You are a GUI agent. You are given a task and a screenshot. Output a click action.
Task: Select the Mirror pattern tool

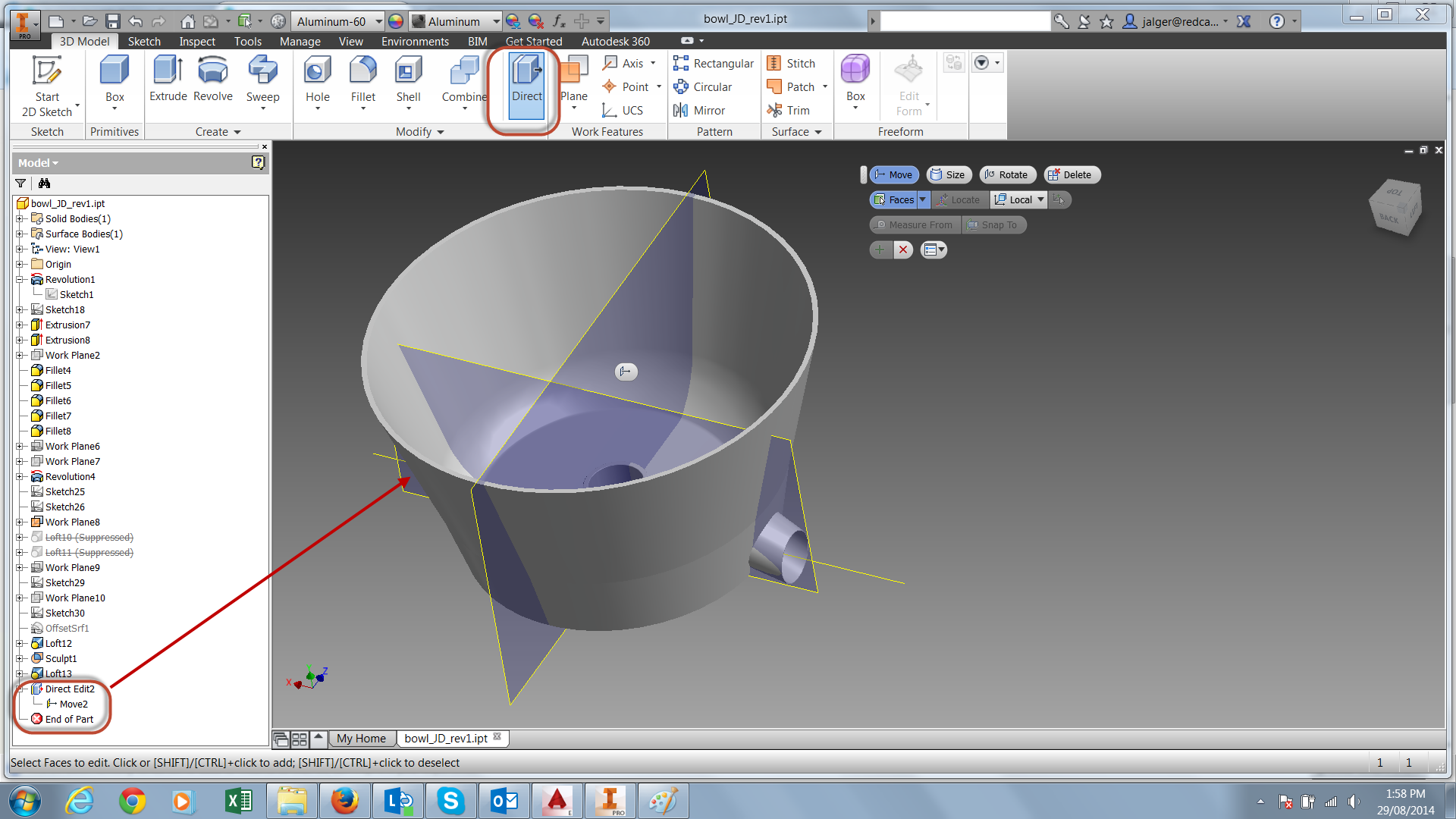tap(699, 111)
